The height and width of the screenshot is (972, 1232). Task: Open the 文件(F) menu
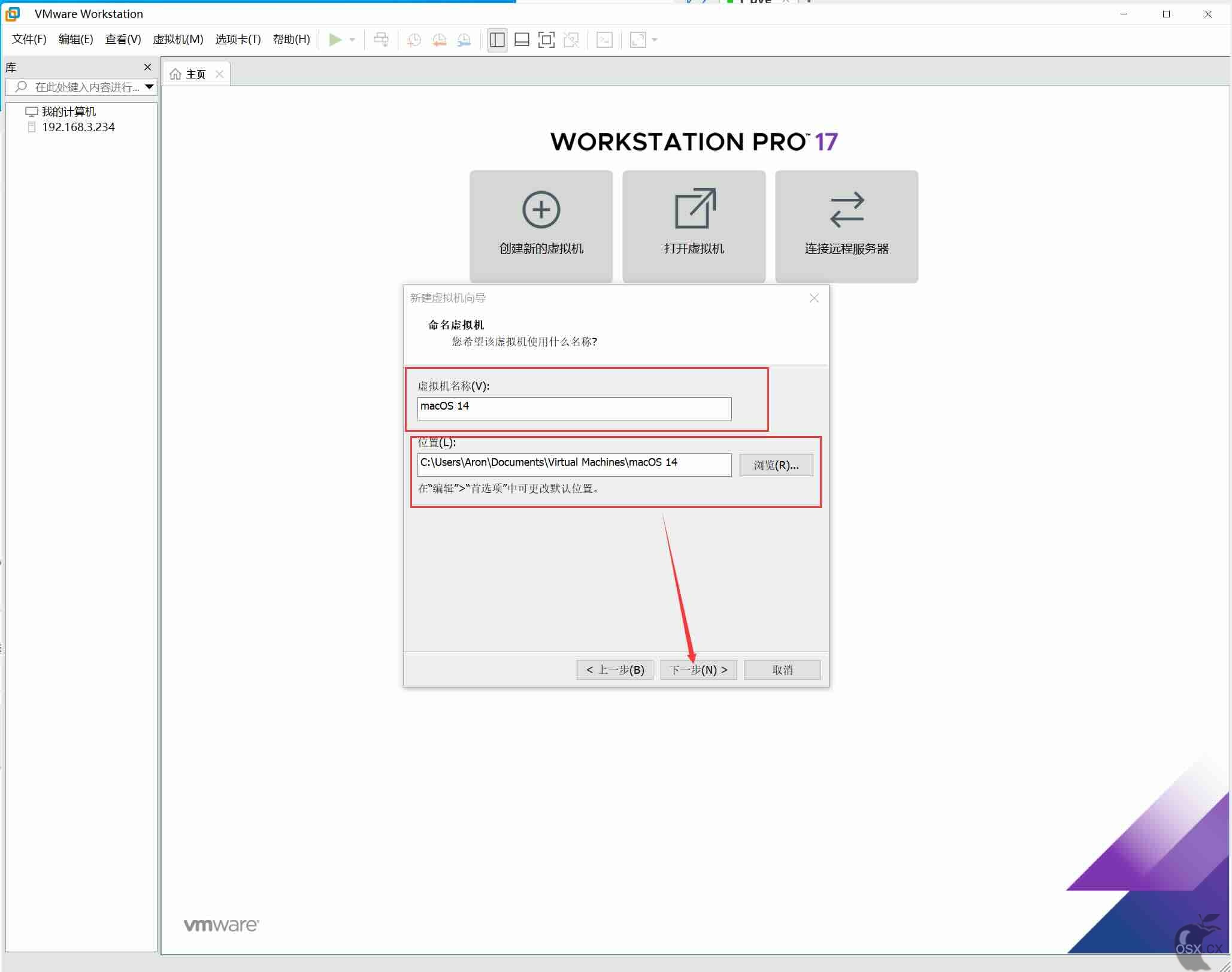[29, 40]
